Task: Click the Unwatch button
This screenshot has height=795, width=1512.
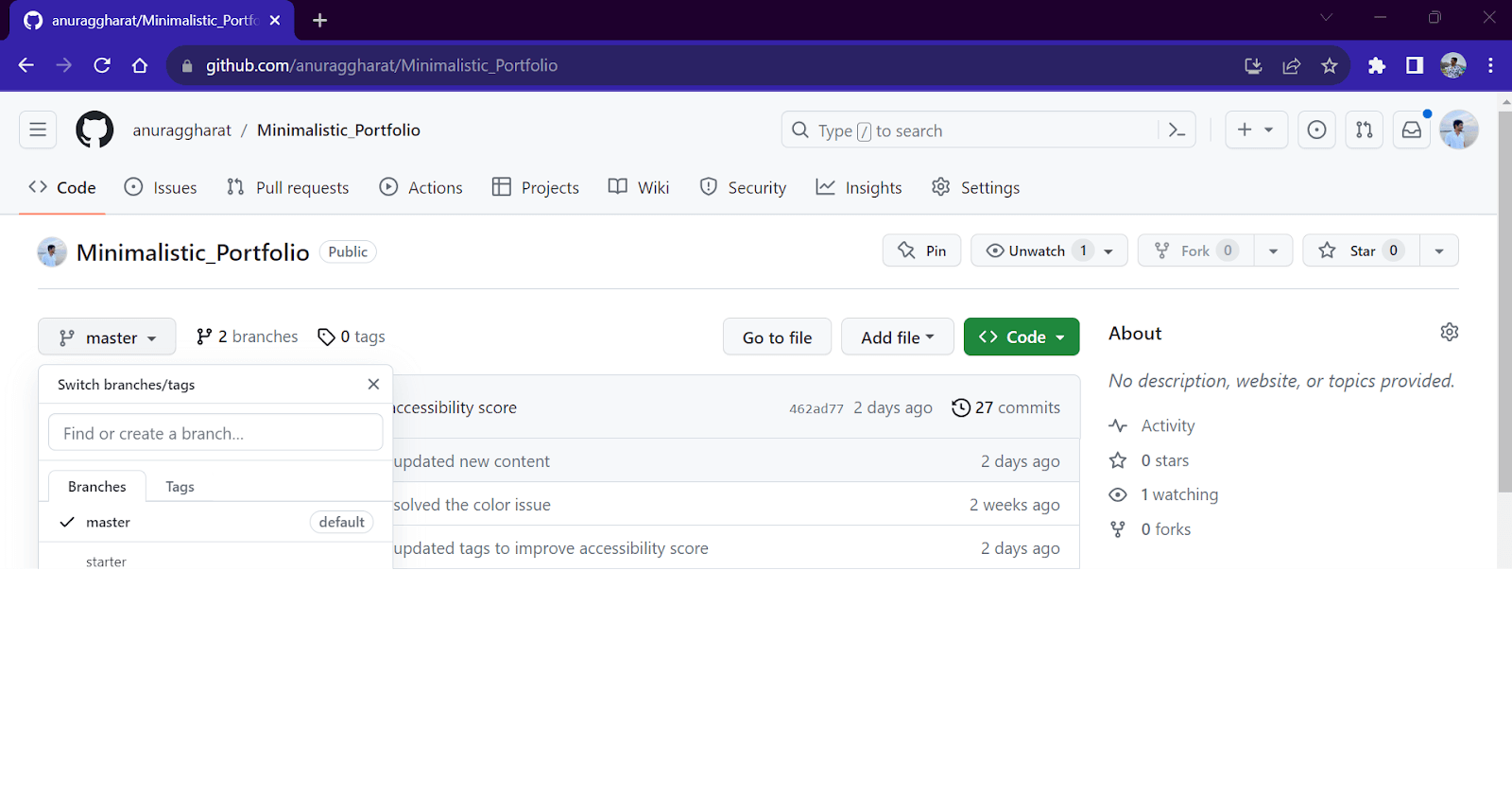Action: (x=1049, y=251)
